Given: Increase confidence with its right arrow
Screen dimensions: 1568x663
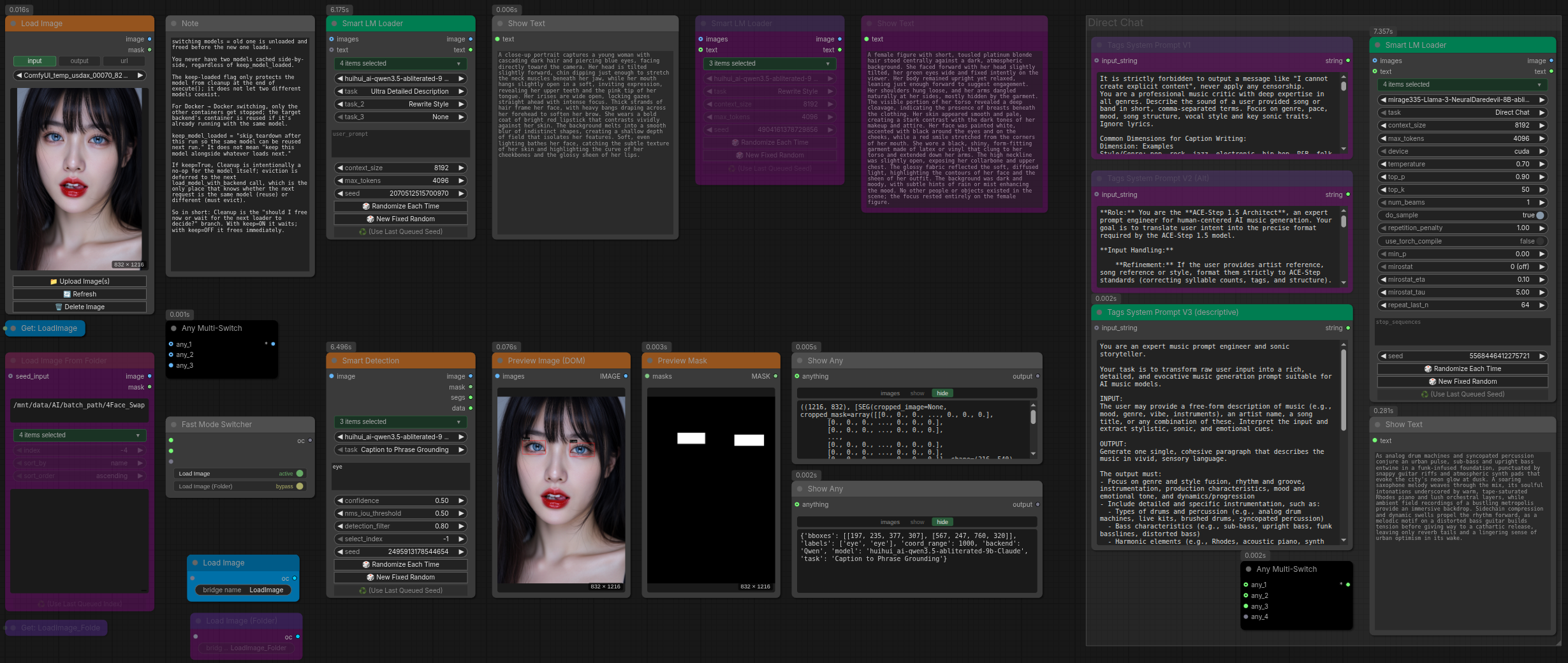Looking at the screenshot, I should [x=461, y=501].
